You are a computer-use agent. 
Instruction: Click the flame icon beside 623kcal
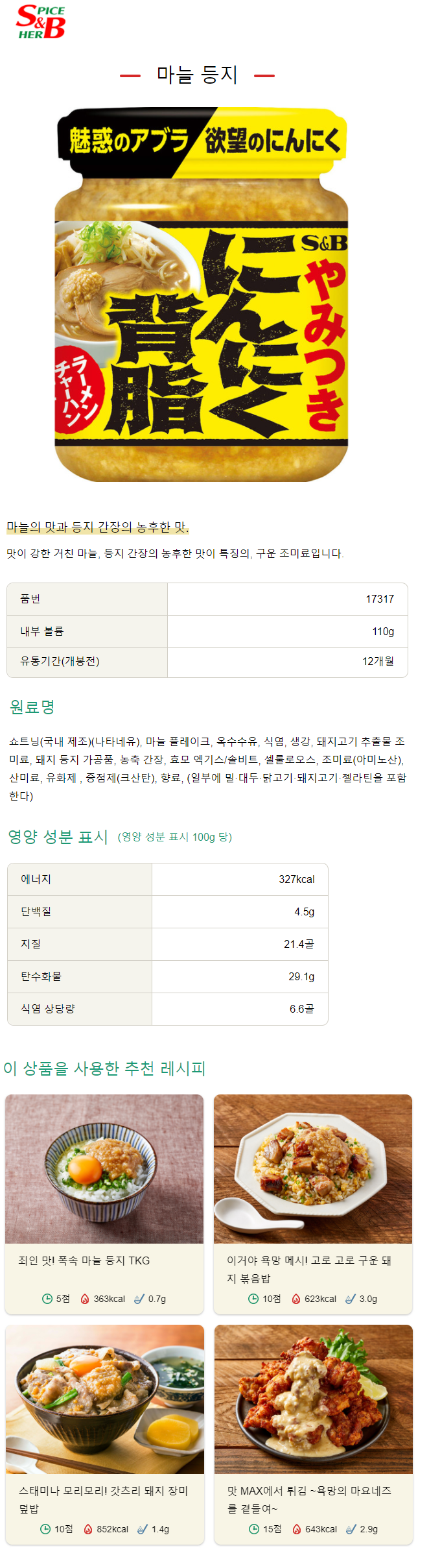296,1298
